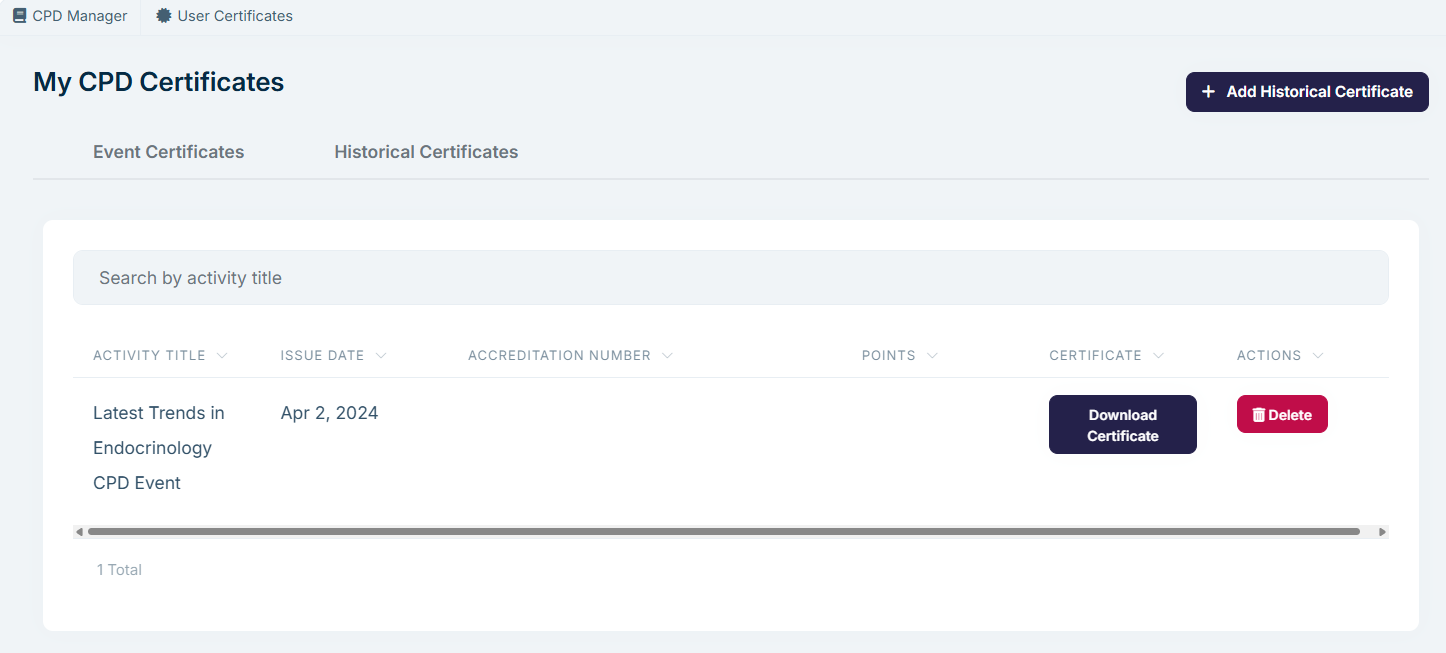
Task: Open the Issue Date column chevron
Action: pos(381,356)
